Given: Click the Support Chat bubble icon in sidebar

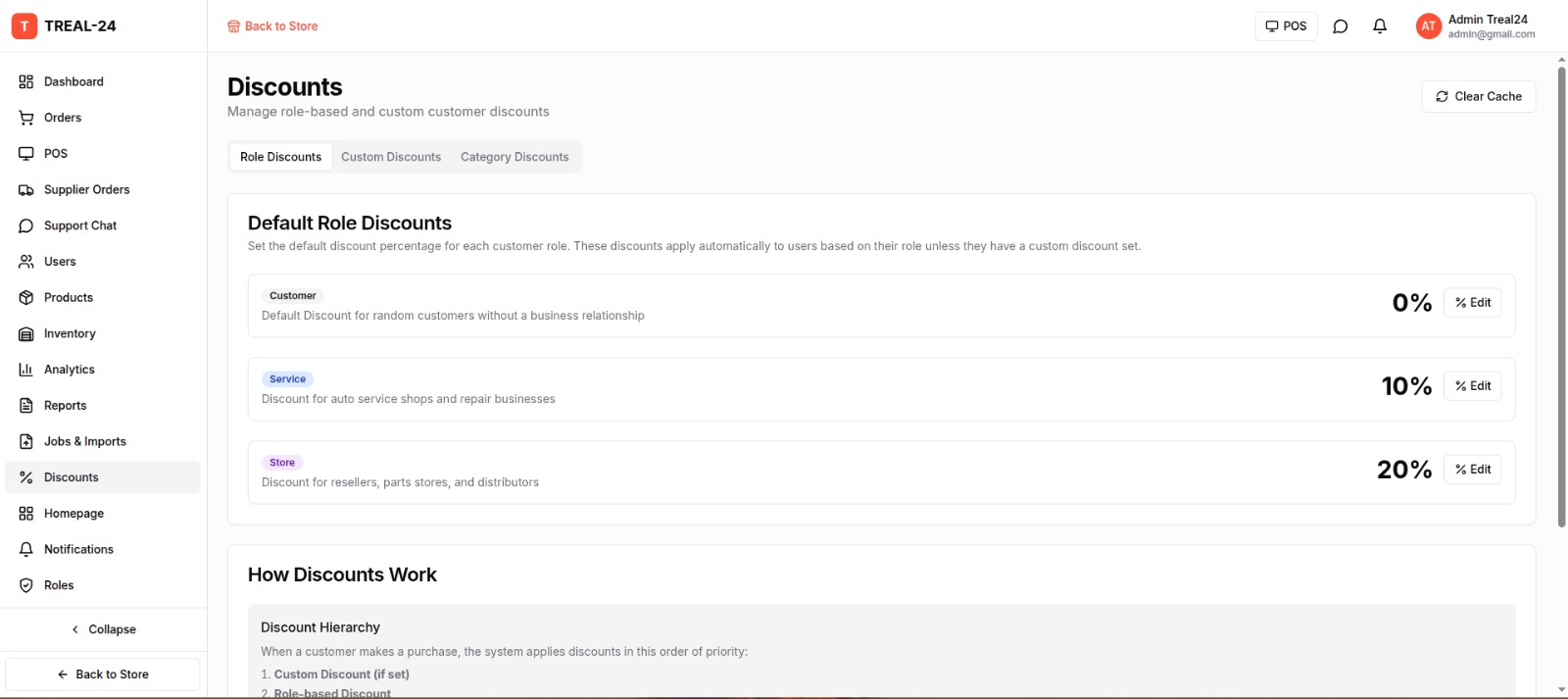Looking at the screenshot, I should click(x=26, y=225).
